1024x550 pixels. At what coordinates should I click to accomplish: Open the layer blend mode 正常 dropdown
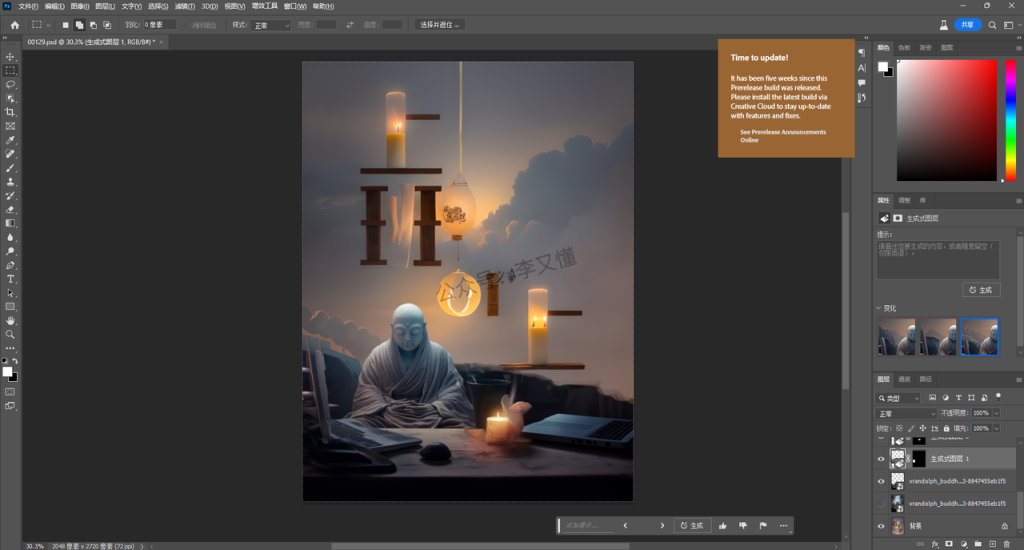907,413
